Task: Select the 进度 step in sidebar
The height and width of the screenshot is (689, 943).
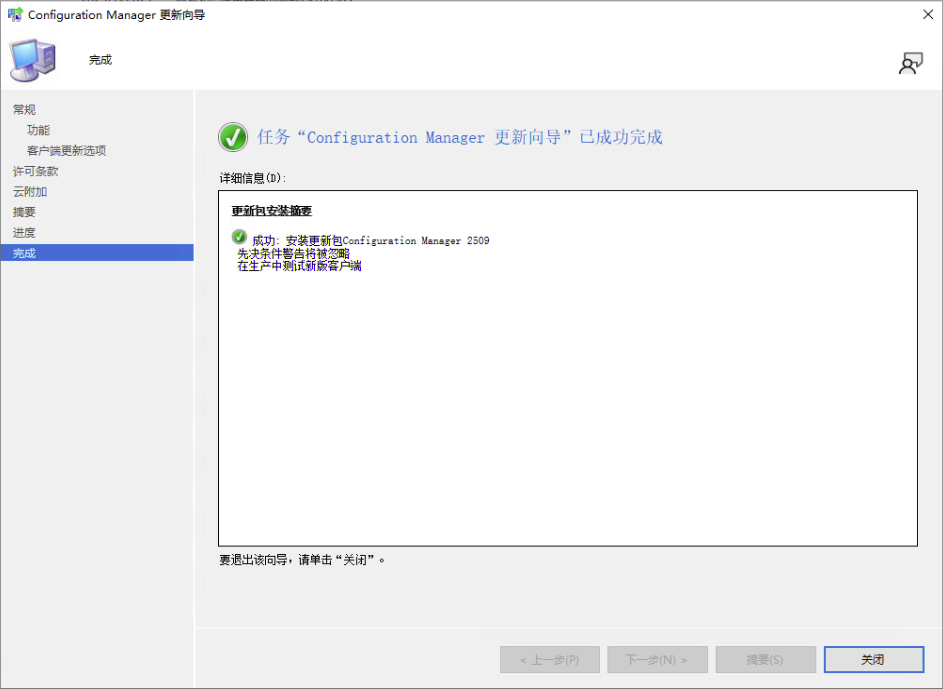Action: (x=24, y=233)
